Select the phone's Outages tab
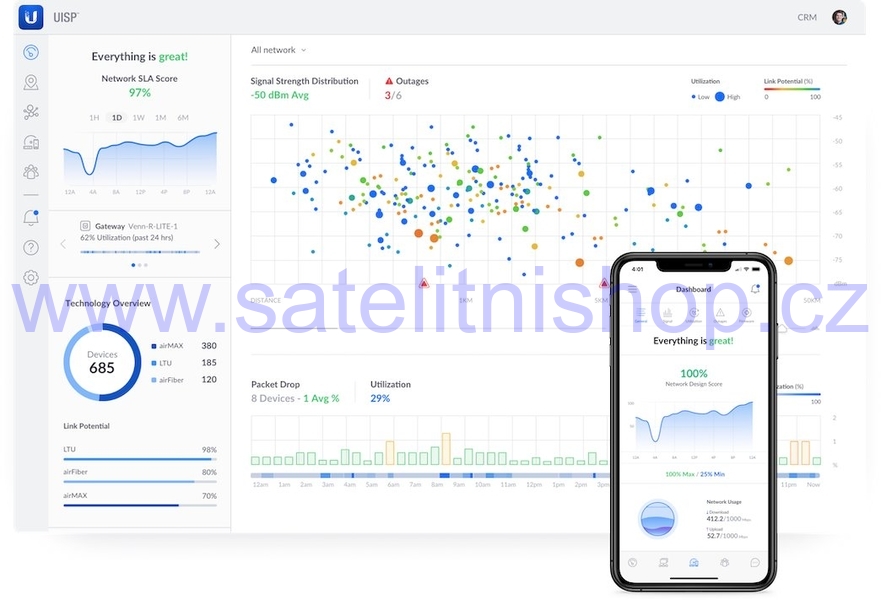 [720, 315]
